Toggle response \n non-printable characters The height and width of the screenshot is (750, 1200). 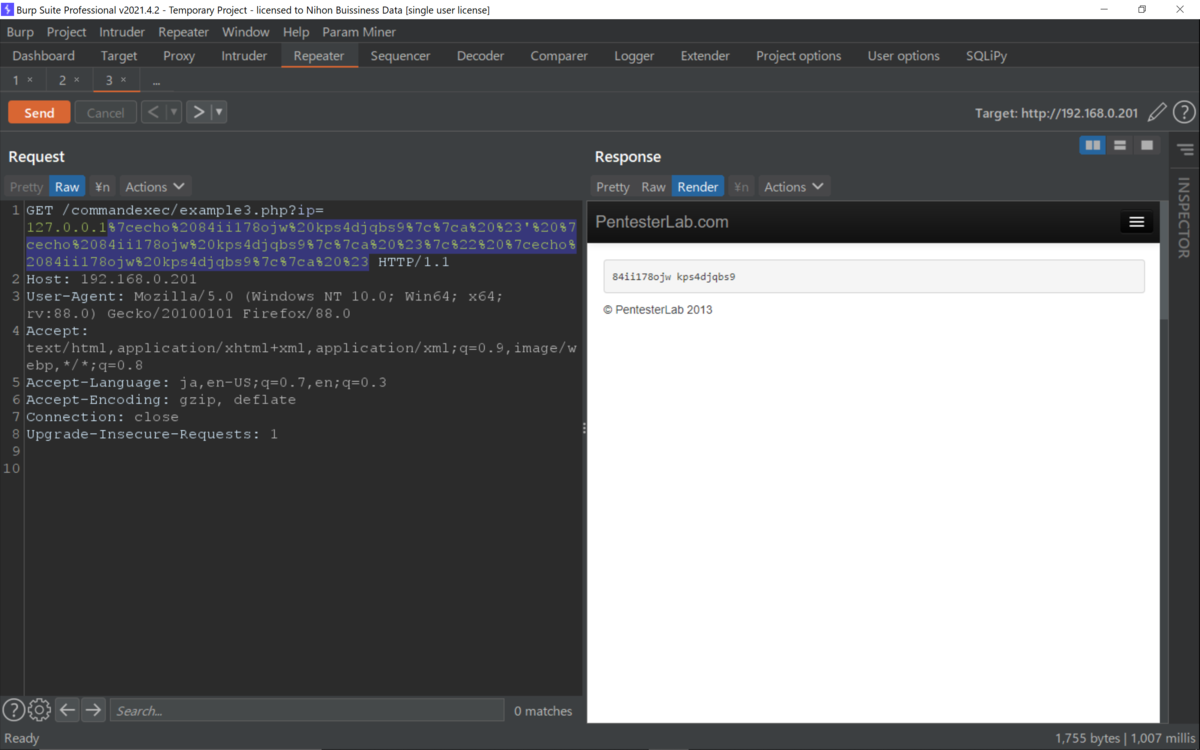pyautogui.click(x=741, y=186)
